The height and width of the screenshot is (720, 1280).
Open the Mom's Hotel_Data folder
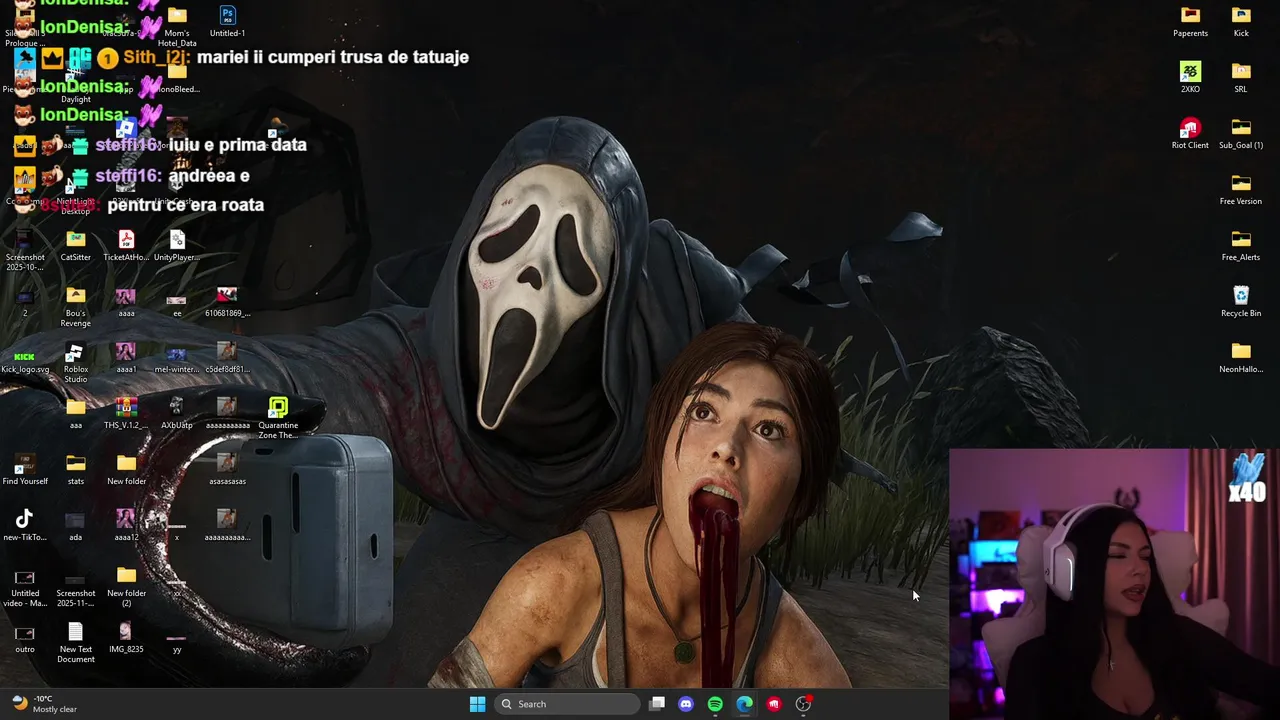tap(177, 15)
